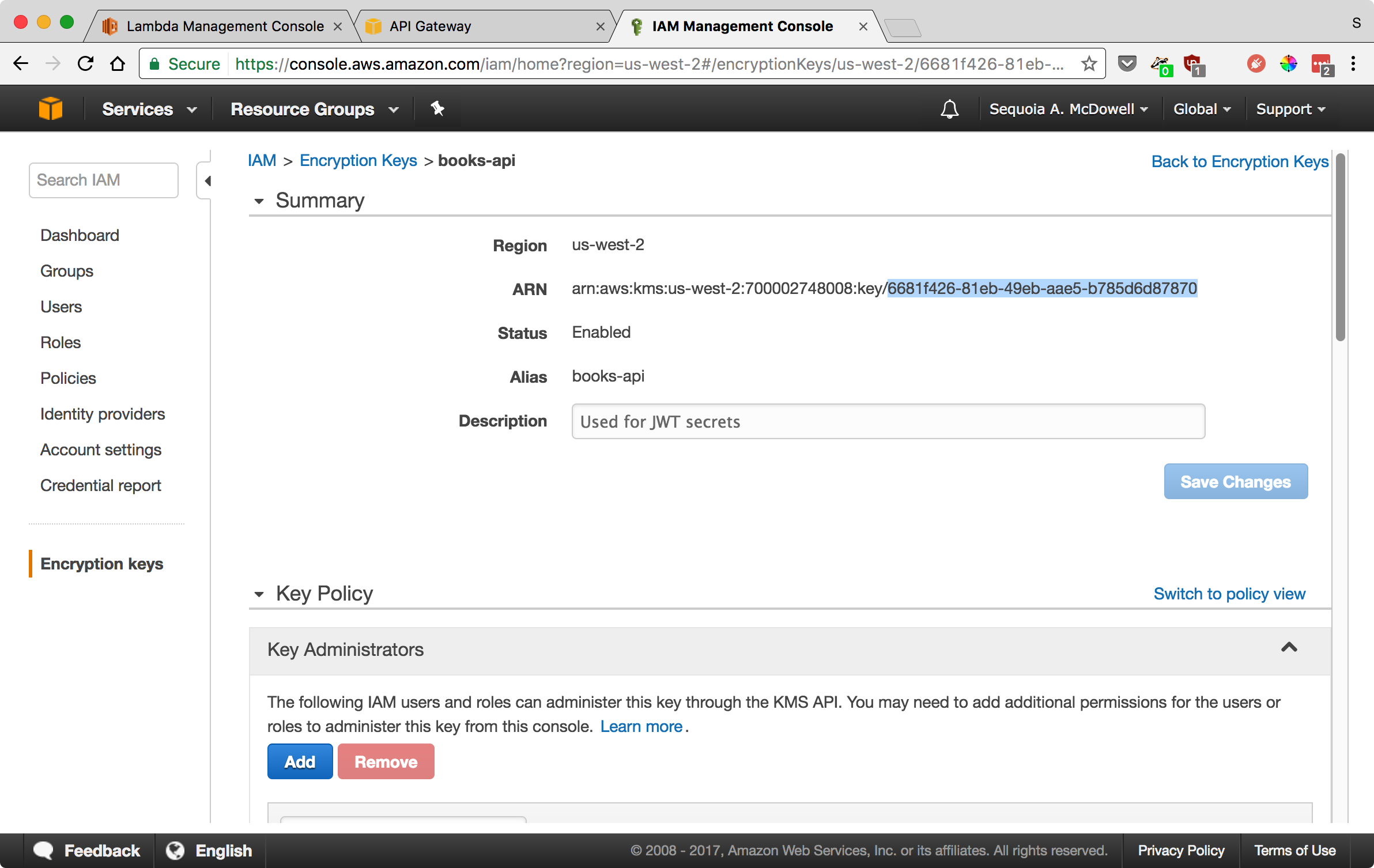Image resolution: width=1374 pixels, height=868 pixels.
Task: Select Encryption keys in sidebar
Action: tap(102, 564)
